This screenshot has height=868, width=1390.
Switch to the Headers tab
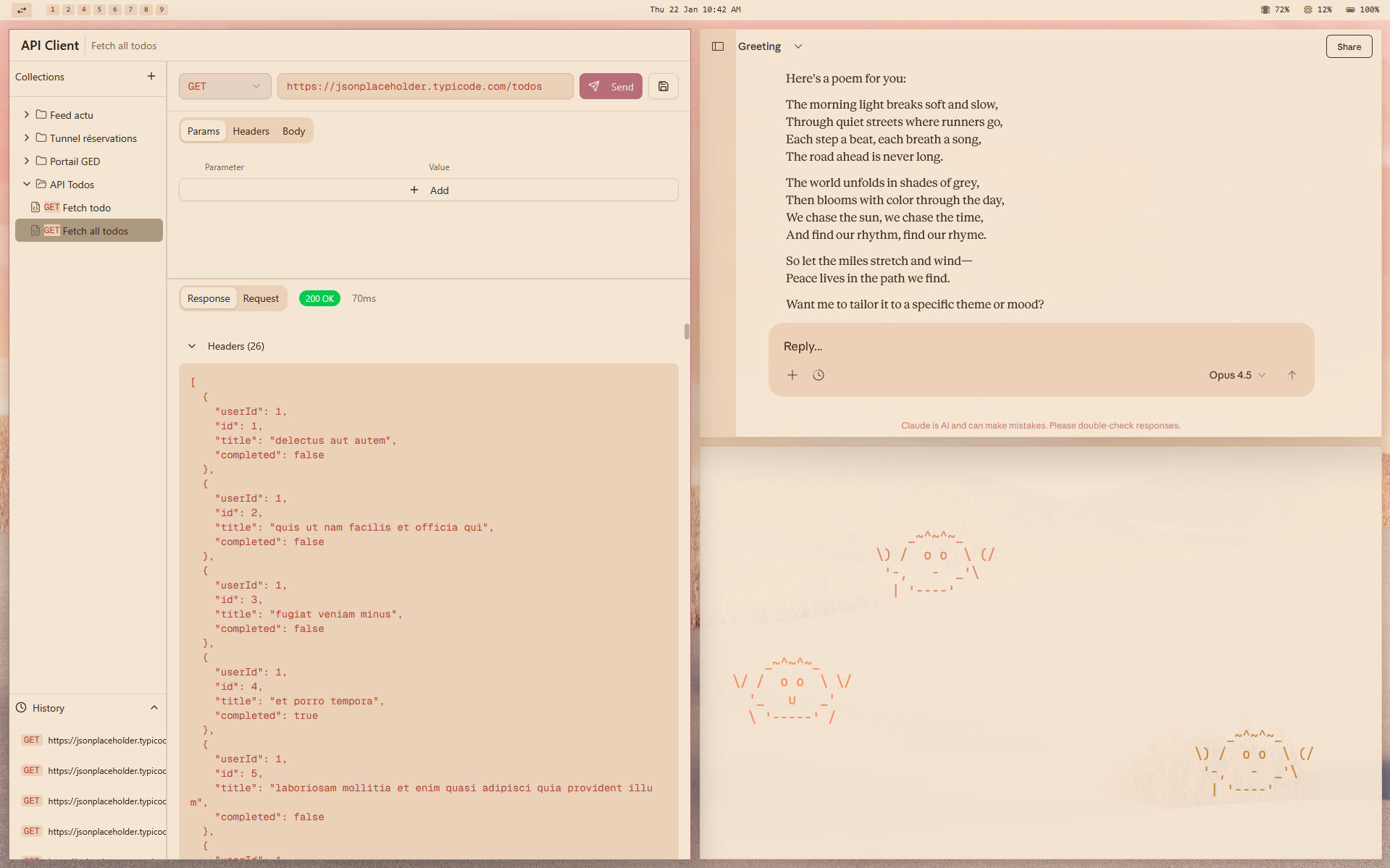(251, 131)
